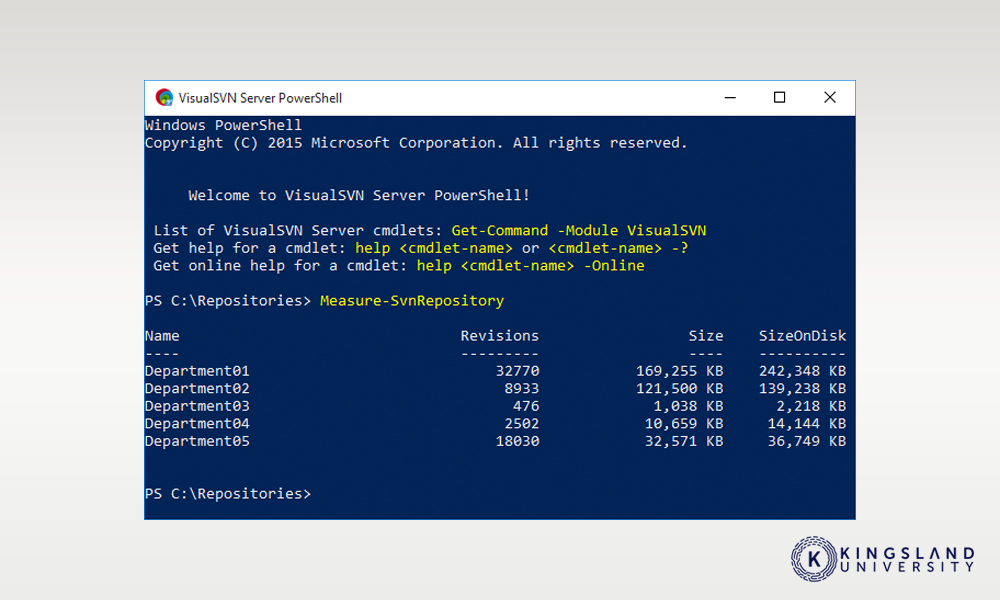Click revisions value '2502'
Viewport: 1000px width, 600px height.
(x=522, y=423)
